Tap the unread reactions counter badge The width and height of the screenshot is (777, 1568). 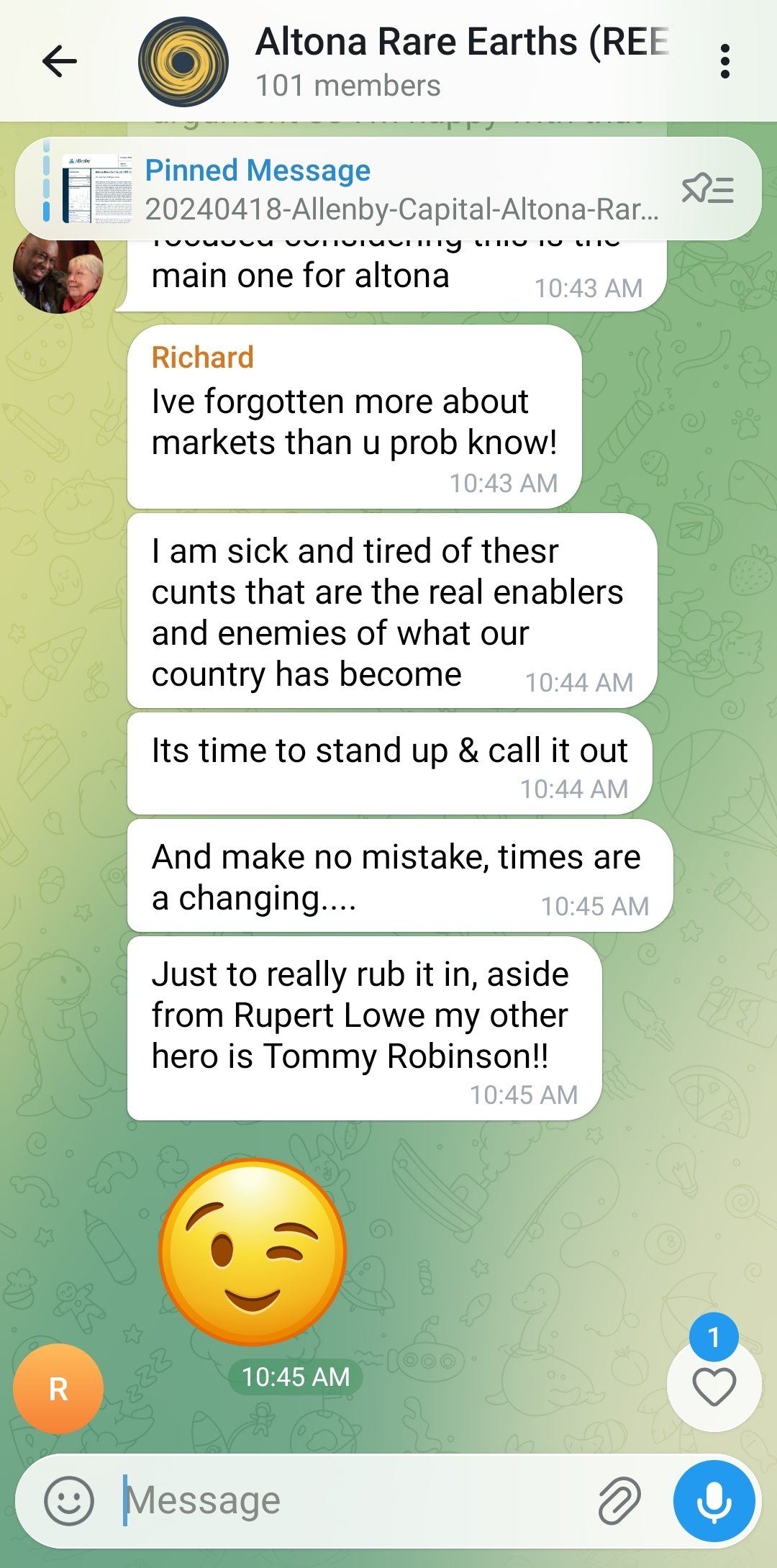714,1337
